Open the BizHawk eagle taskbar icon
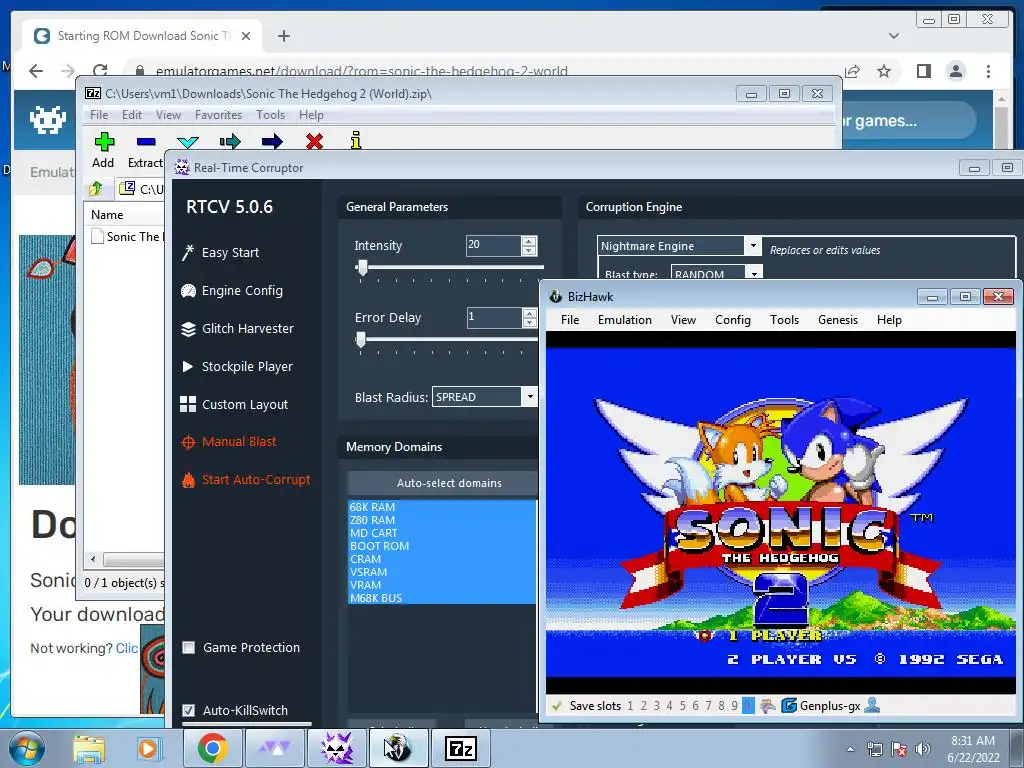 point(398,748)
